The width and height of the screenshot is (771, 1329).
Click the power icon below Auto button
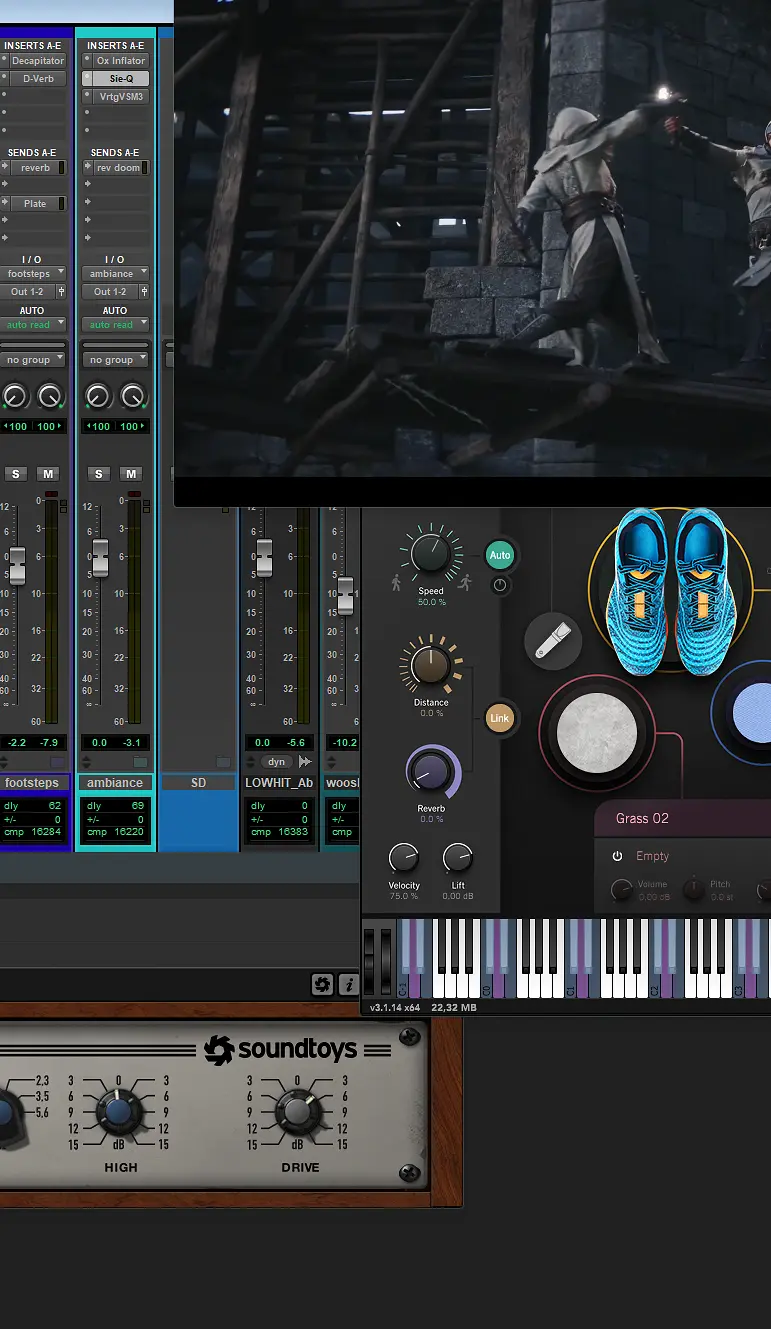(x=500, y=586)
